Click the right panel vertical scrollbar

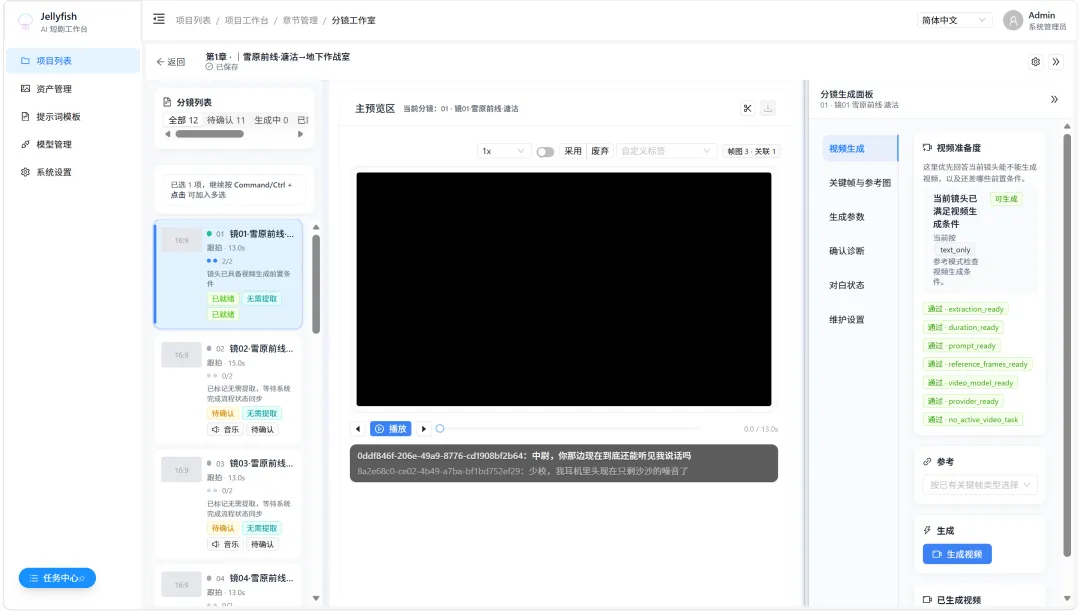(x=1067, y=344)
